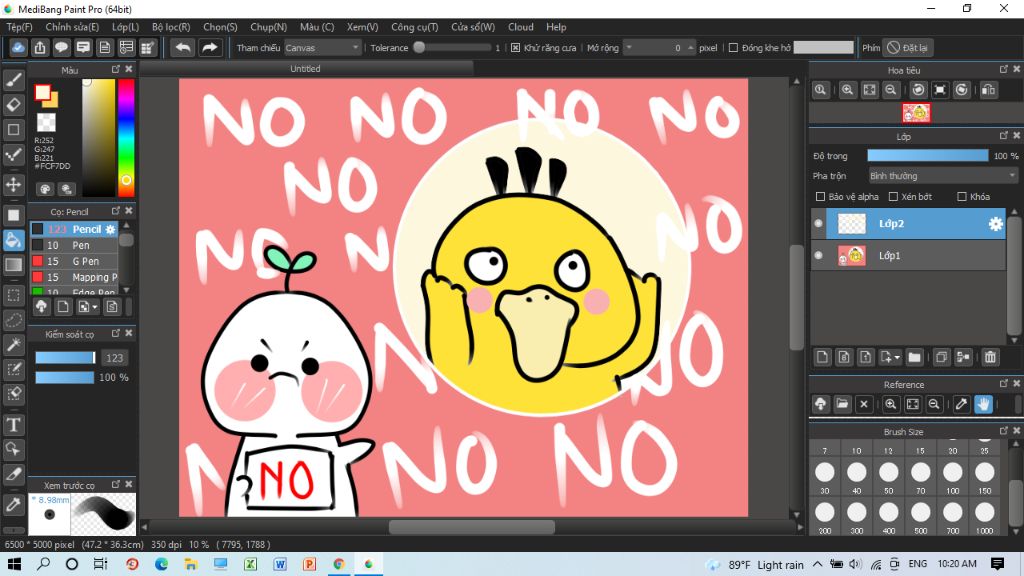Click brush size value field 123

(114, 358)
